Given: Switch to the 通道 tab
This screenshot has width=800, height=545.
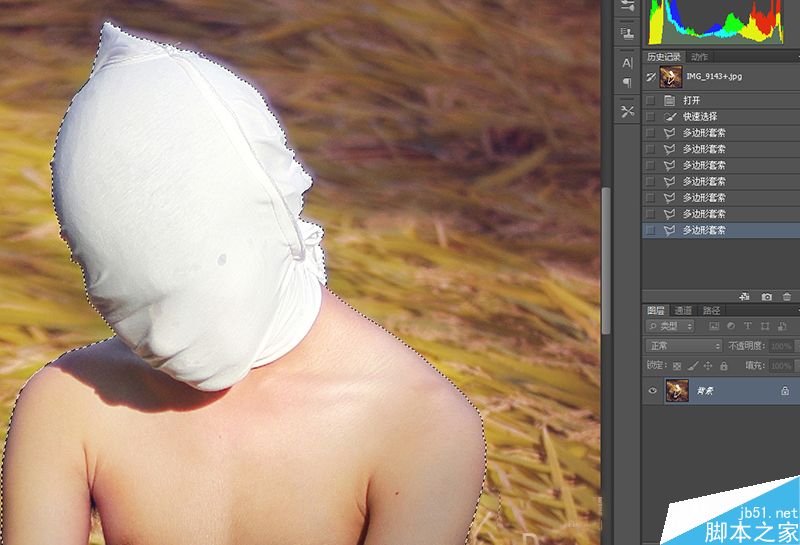Looking at the screenshot, I should [x=683, y=310].
